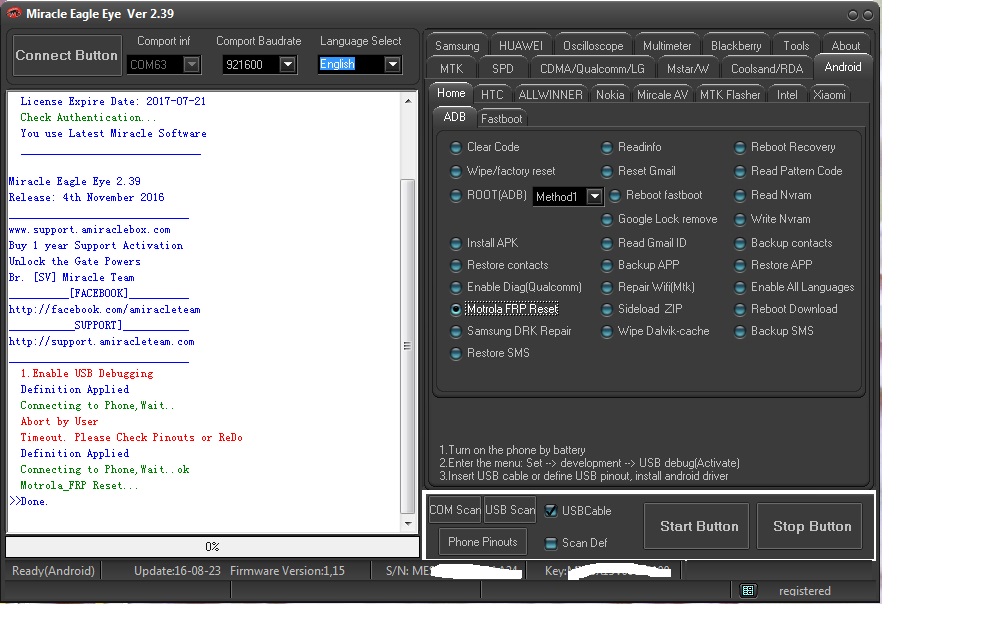Open the ROOT(ADB) Method1 dropdown

click(594, 197)
